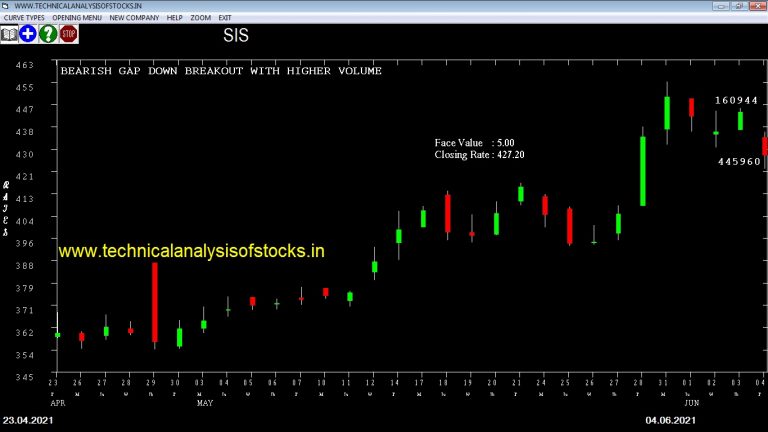Click the red STOP sign icon
This screenshot has height=432, width=768.
(x=69, y=34)
